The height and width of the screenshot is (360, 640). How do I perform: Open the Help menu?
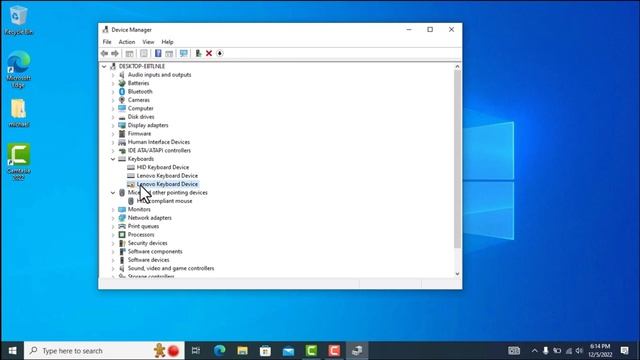pos(167,42)
